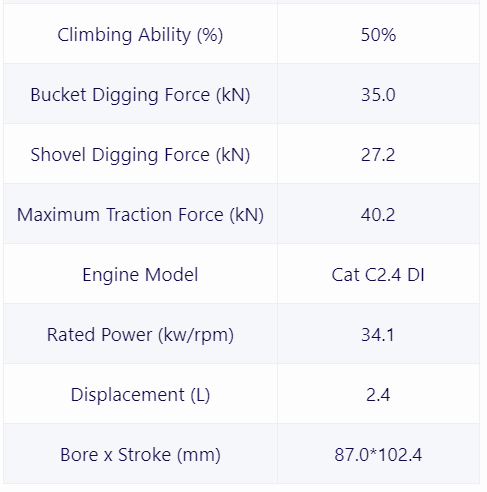
Task: Select the Maximum Traction Force (kN) label
Action: [x=140, y=215]
